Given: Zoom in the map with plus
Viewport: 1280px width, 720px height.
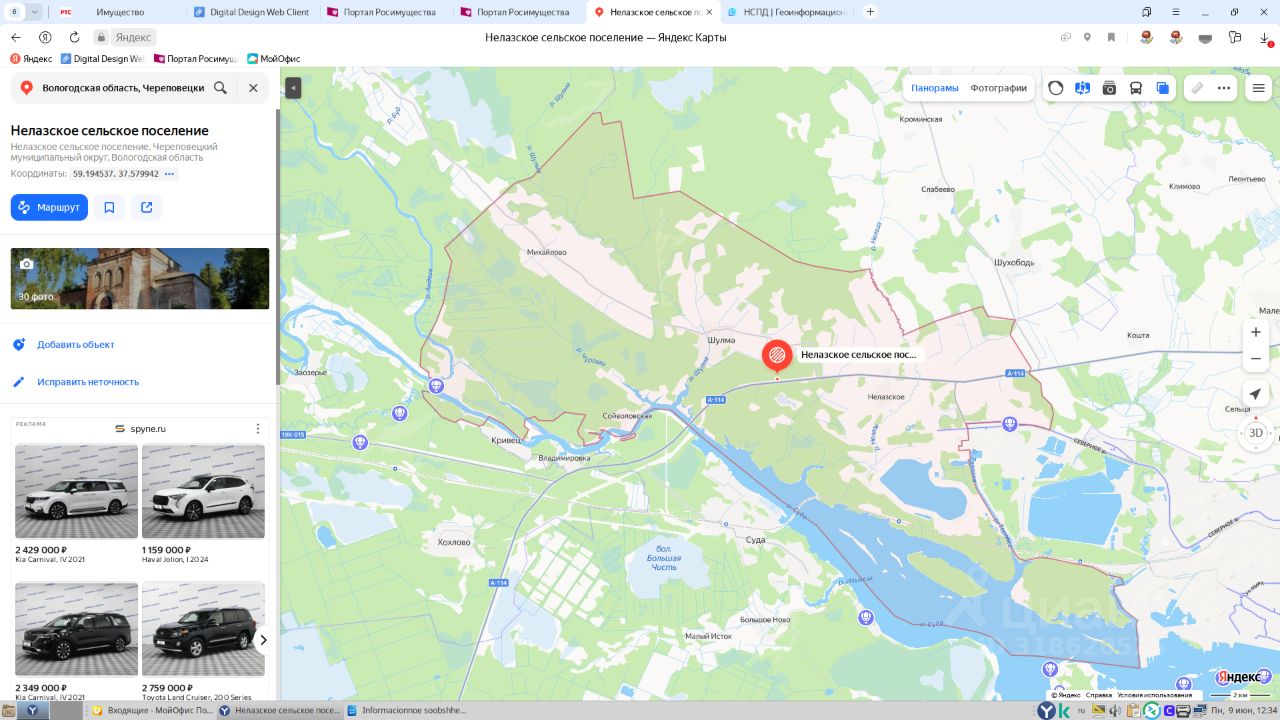Looking at the screenshot, I should (1256, 332).
